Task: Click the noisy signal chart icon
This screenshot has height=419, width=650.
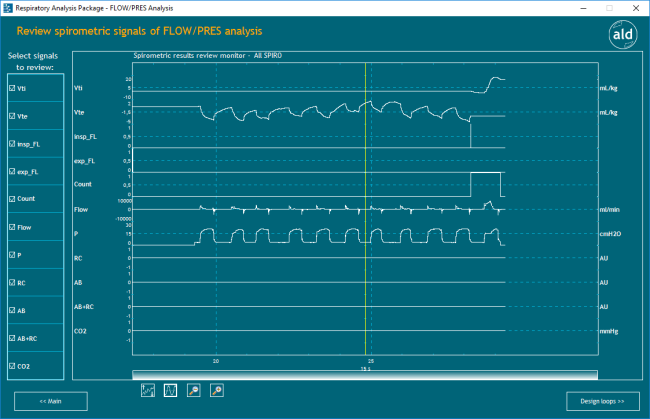Action: click(147, 390)
